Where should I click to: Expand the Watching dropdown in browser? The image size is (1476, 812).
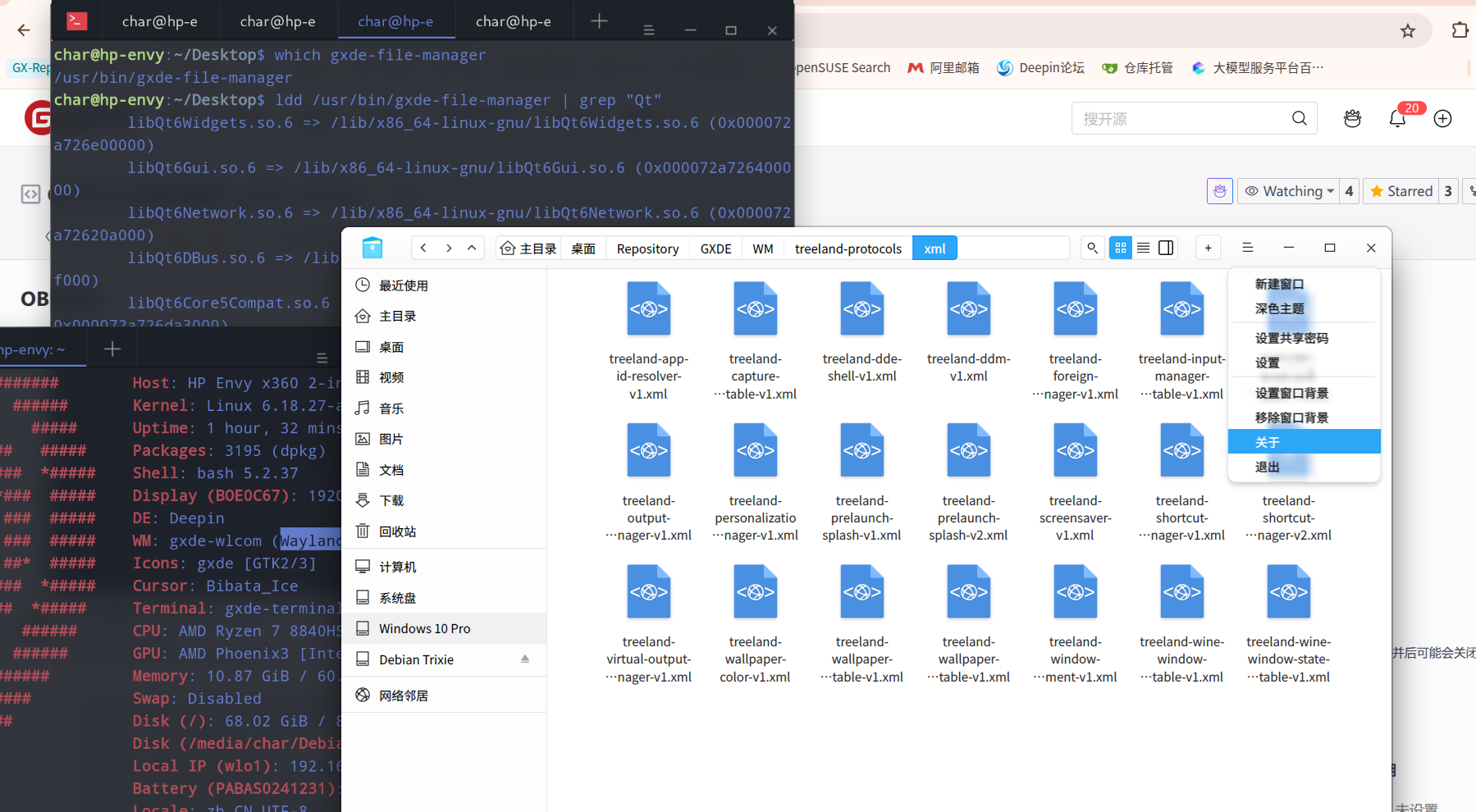click(x=1288, y=191)
